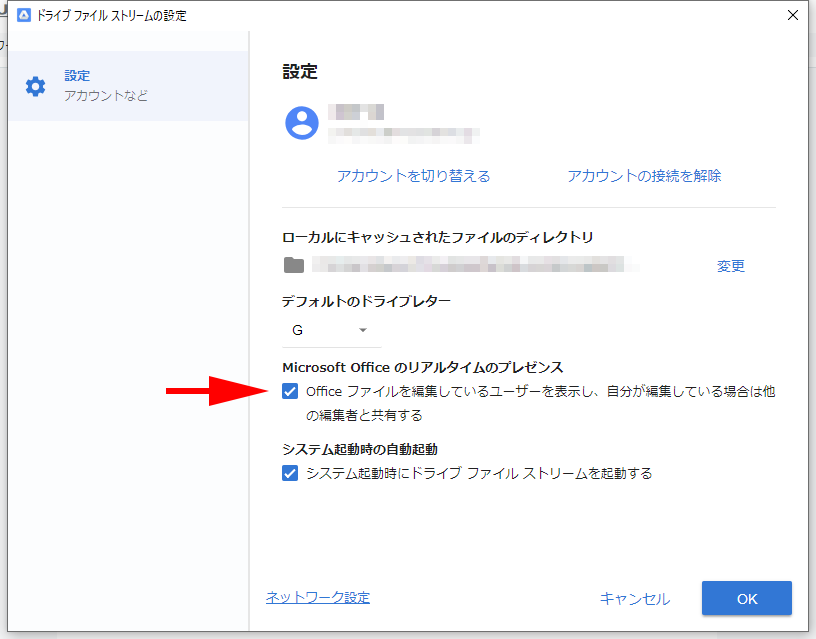
Task: Click 変更 to change cache directory
Action: tap(731, 266)
